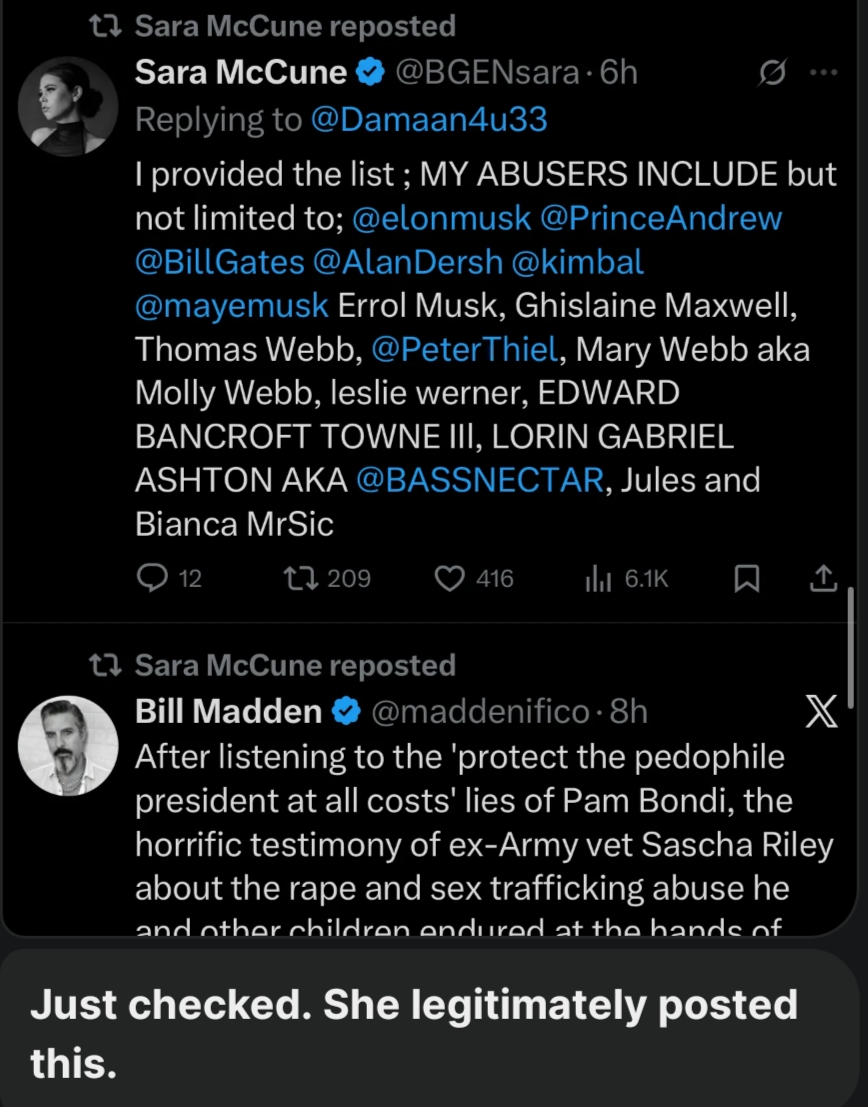Click the Grok slashed-circle icon
This screenshot has height=1107, width=868.
coord(772,73)
